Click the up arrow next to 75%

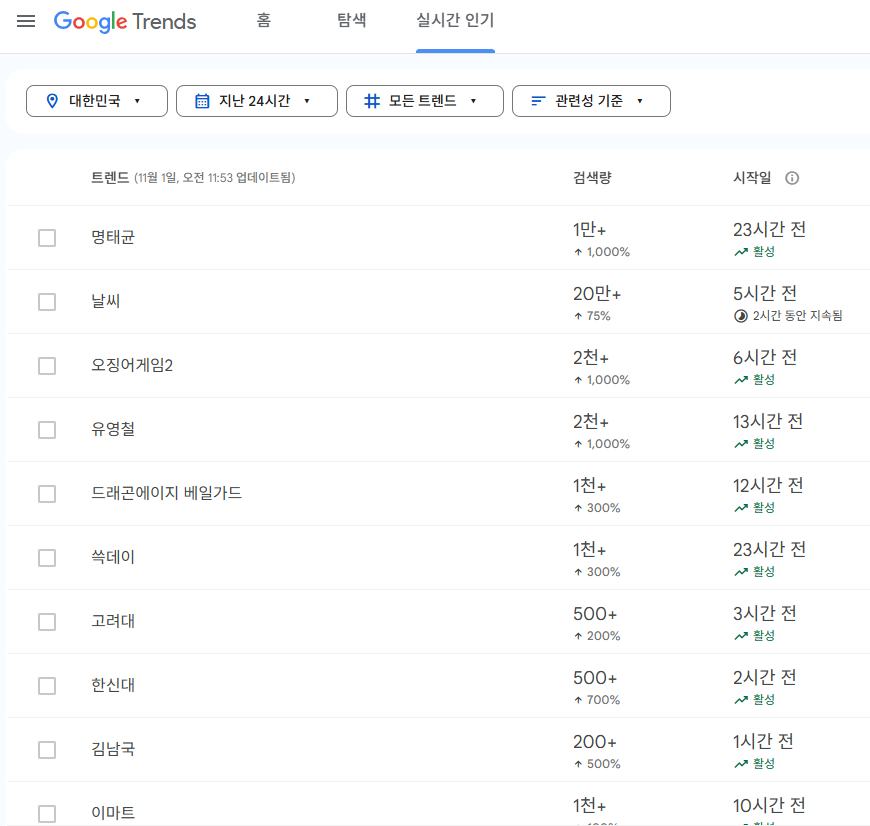(x=578, y=316)
